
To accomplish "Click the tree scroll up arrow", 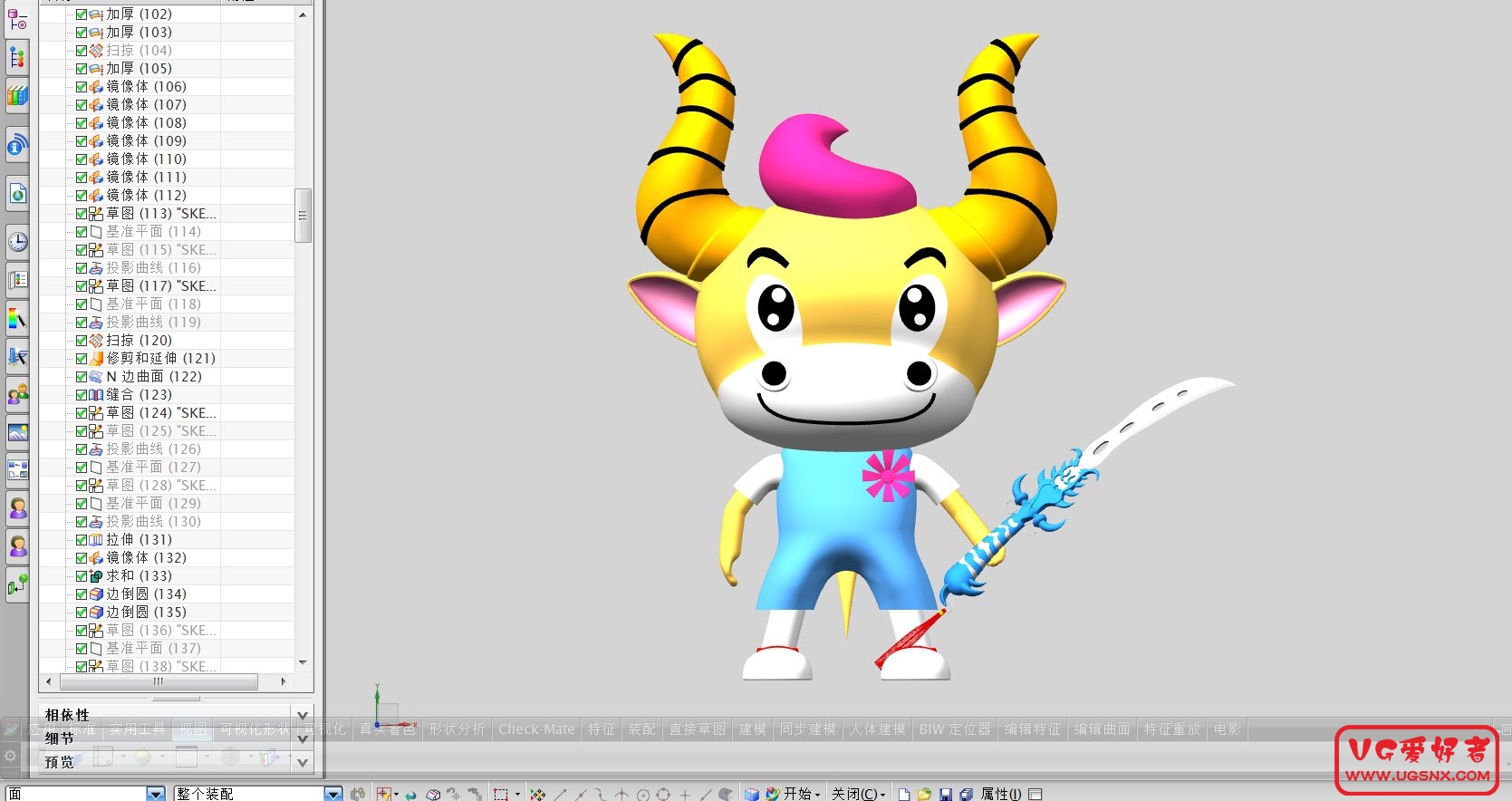I will coord(303,14).
